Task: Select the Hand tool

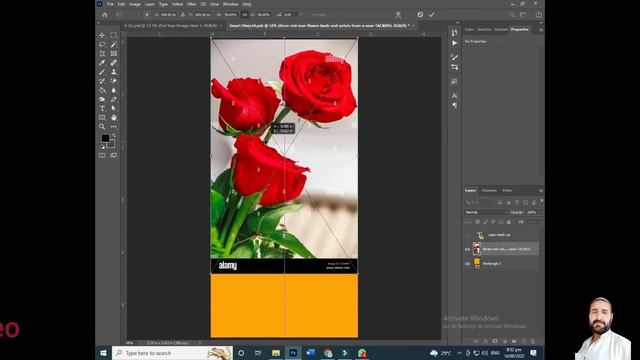Action: pyautogui.click(x=114, y=118)
